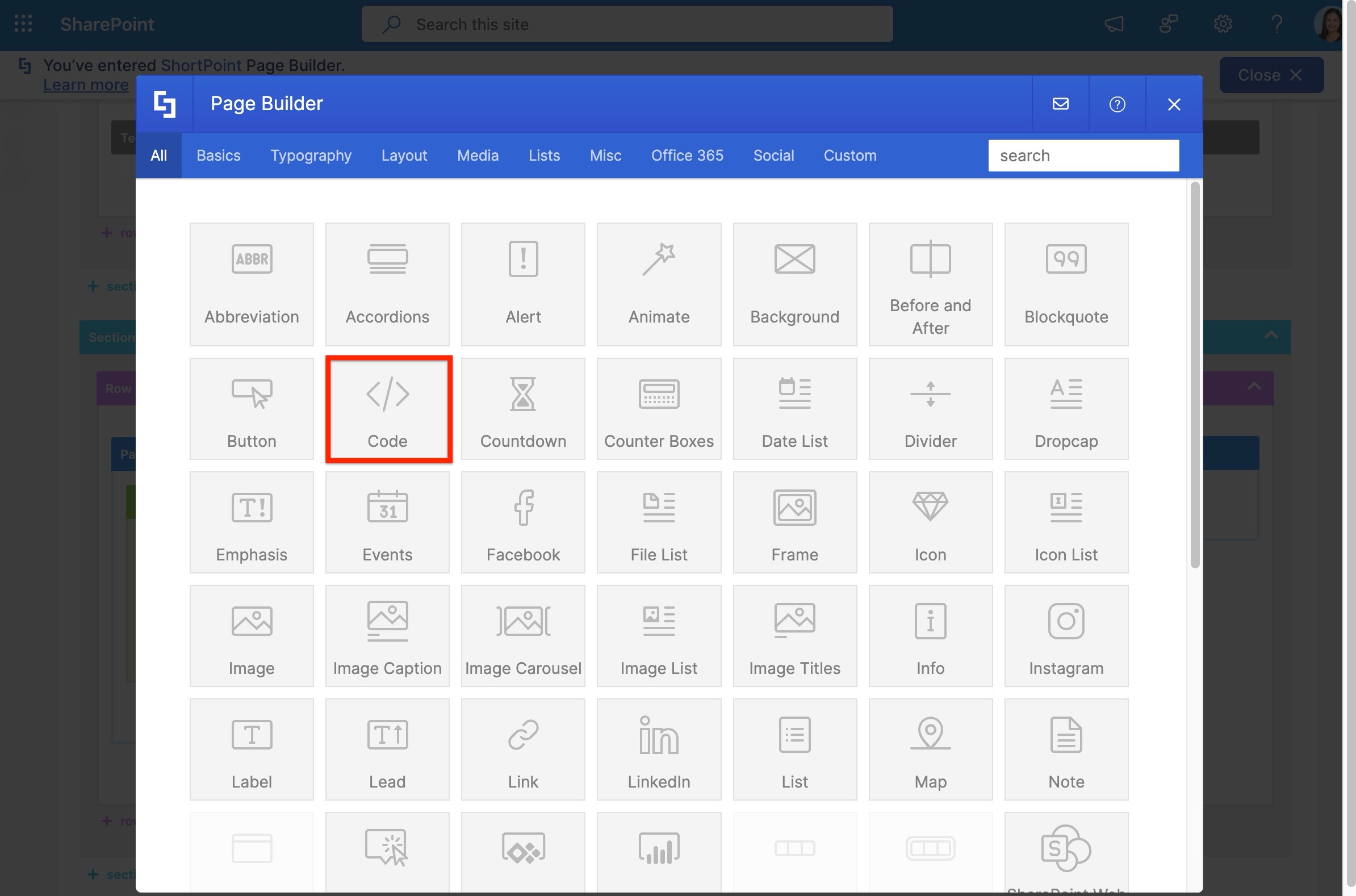The width and height of the screenshot is (1356, 896).
Task: Switch to the Social tab
Action: (773, 156)
